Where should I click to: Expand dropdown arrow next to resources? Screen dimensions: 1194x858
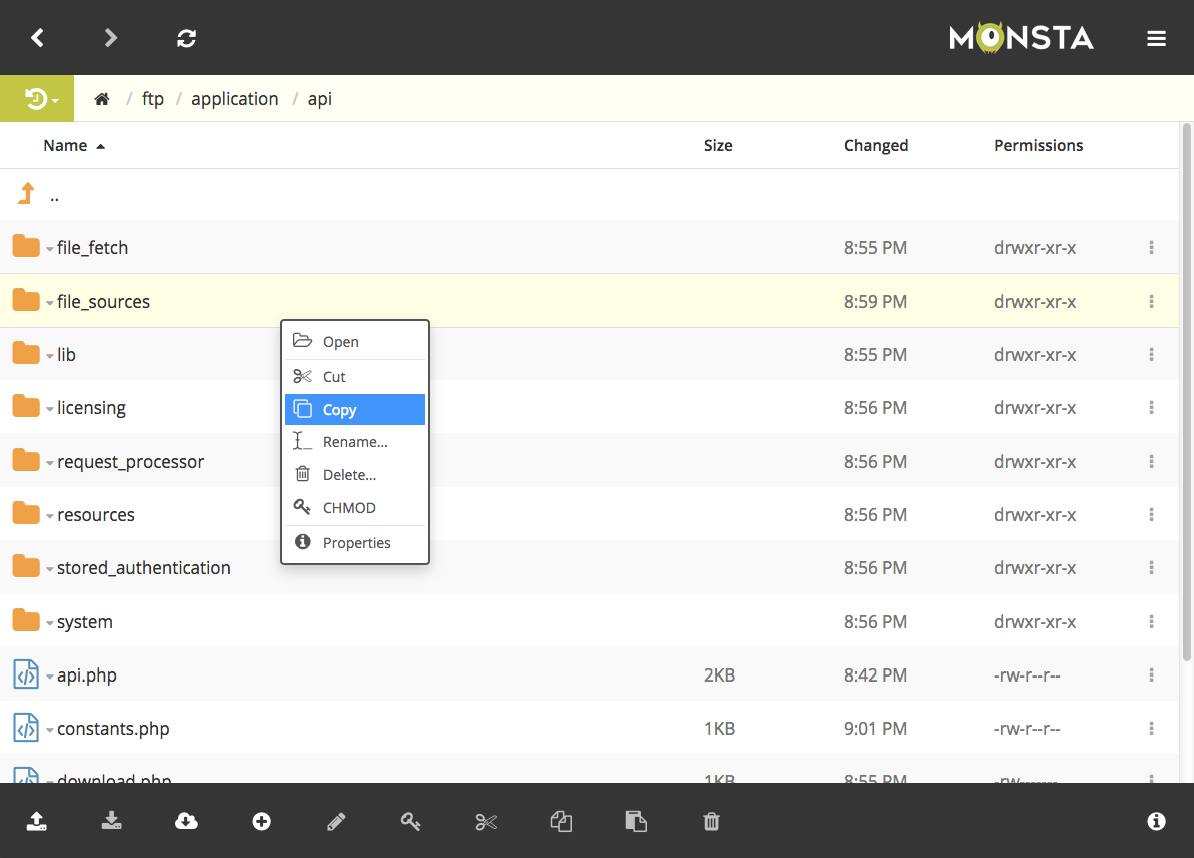[x=49, y=516]
